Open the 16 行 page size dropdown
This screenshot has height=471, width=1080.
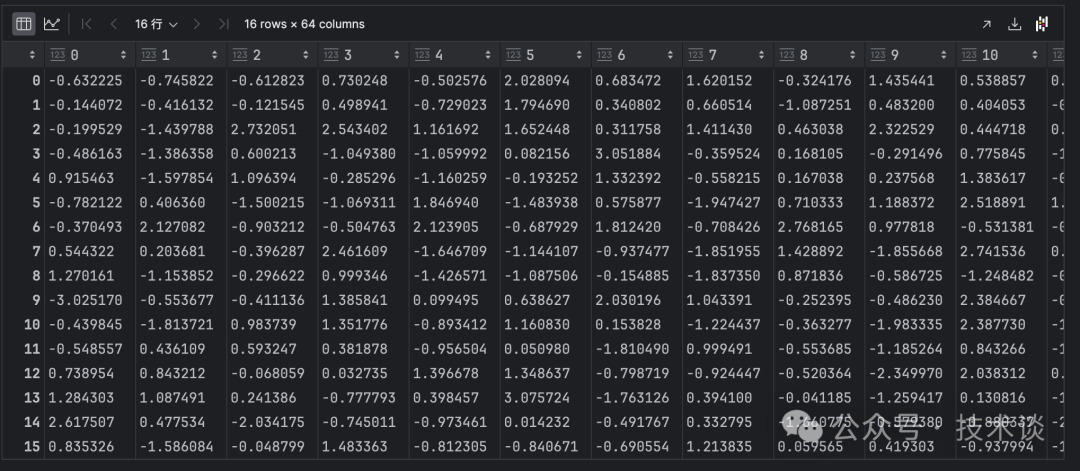(156, 24)
